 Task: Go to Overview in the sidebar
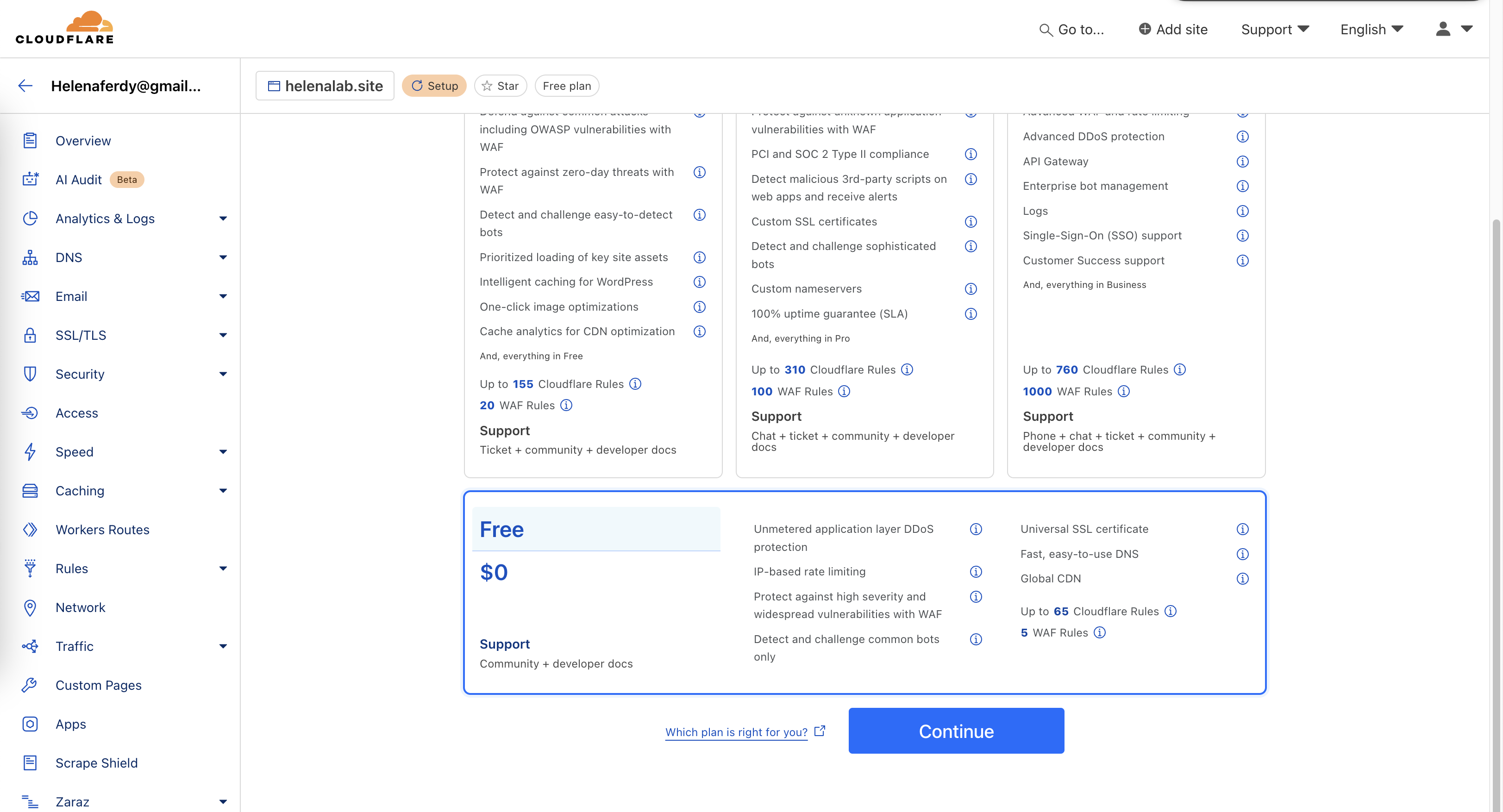point(83,141)
